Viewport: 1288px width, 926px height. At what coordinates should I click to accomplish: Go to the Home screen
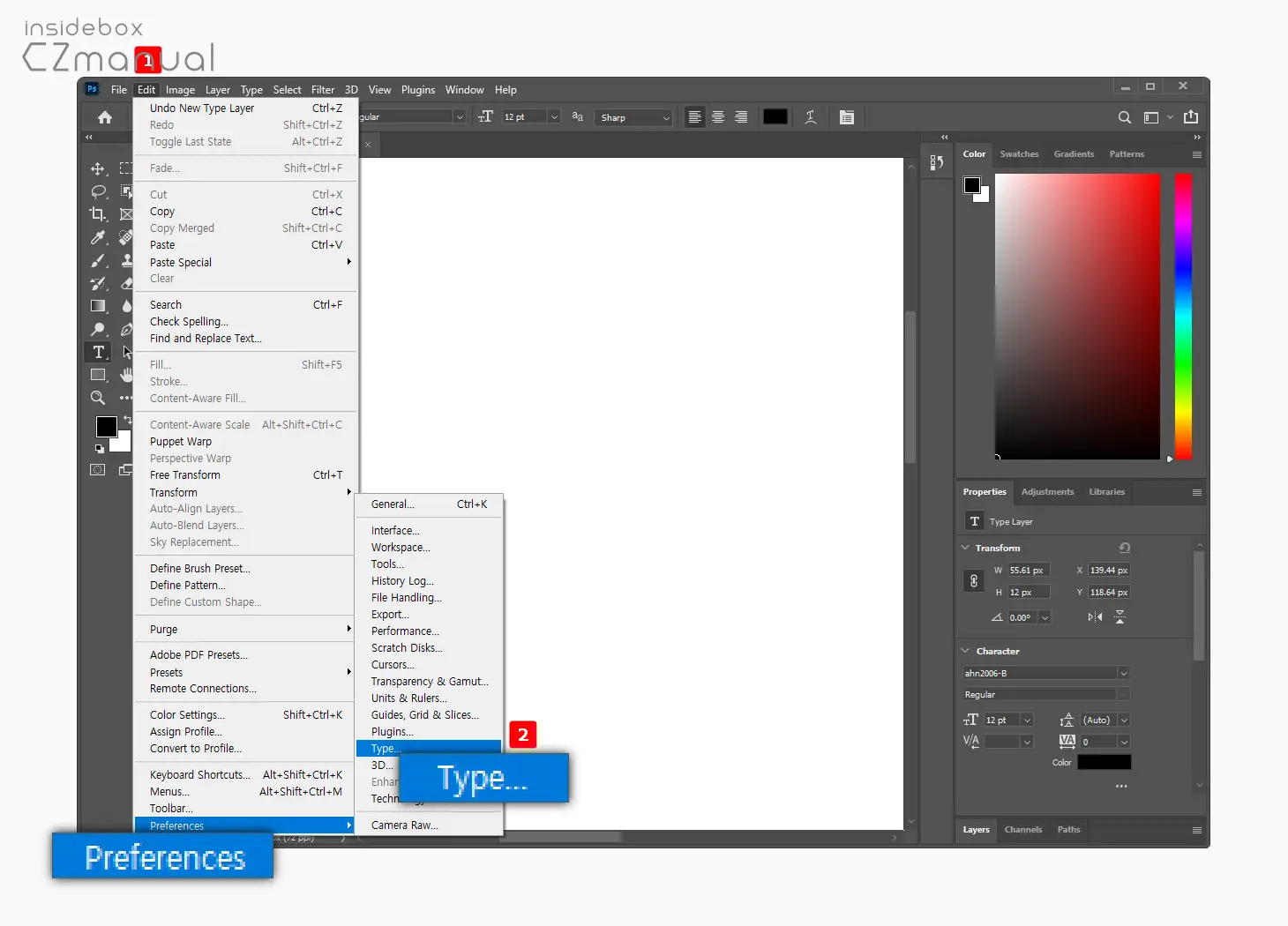click(105, 117)
